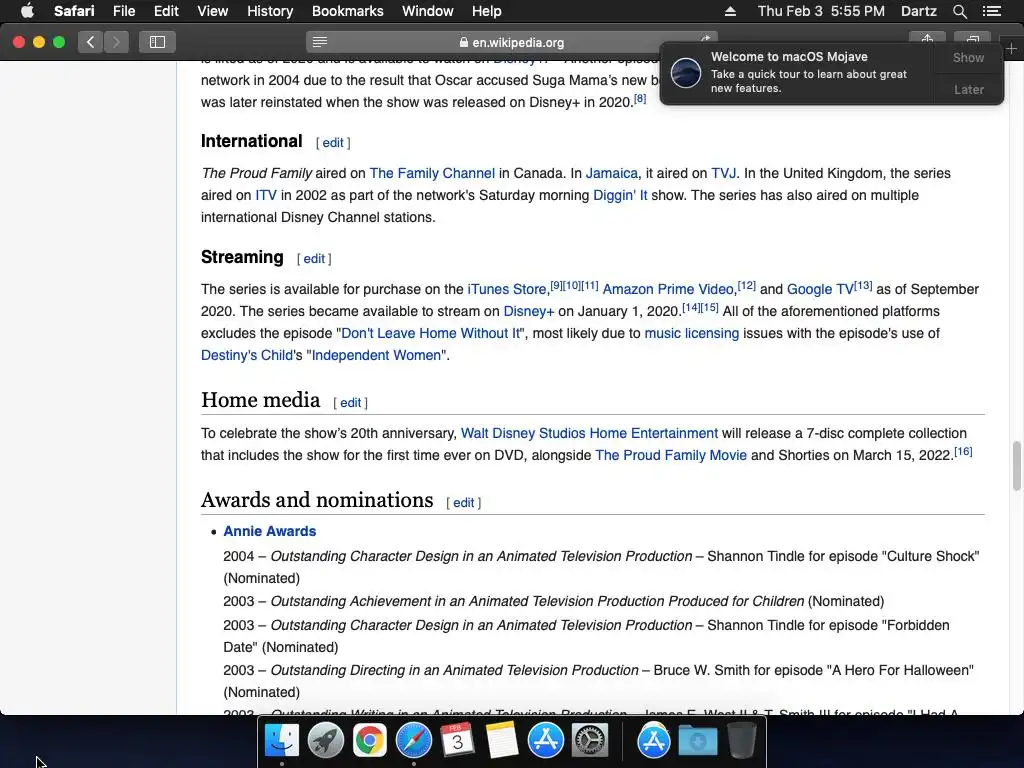This screenshot has height=768, width=1024.
Task: Open the View menu
Action: [212, 11]
